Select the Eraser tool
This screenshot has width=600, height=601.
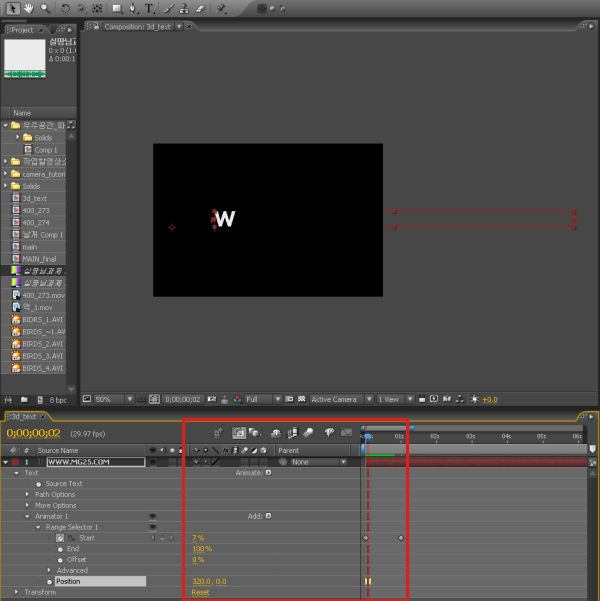201,8
